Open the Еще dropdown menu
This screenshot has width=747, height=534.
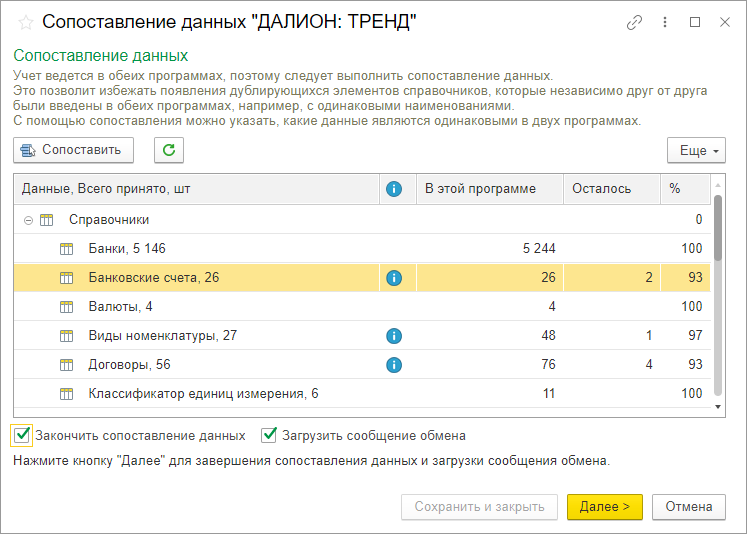(696, 151)
